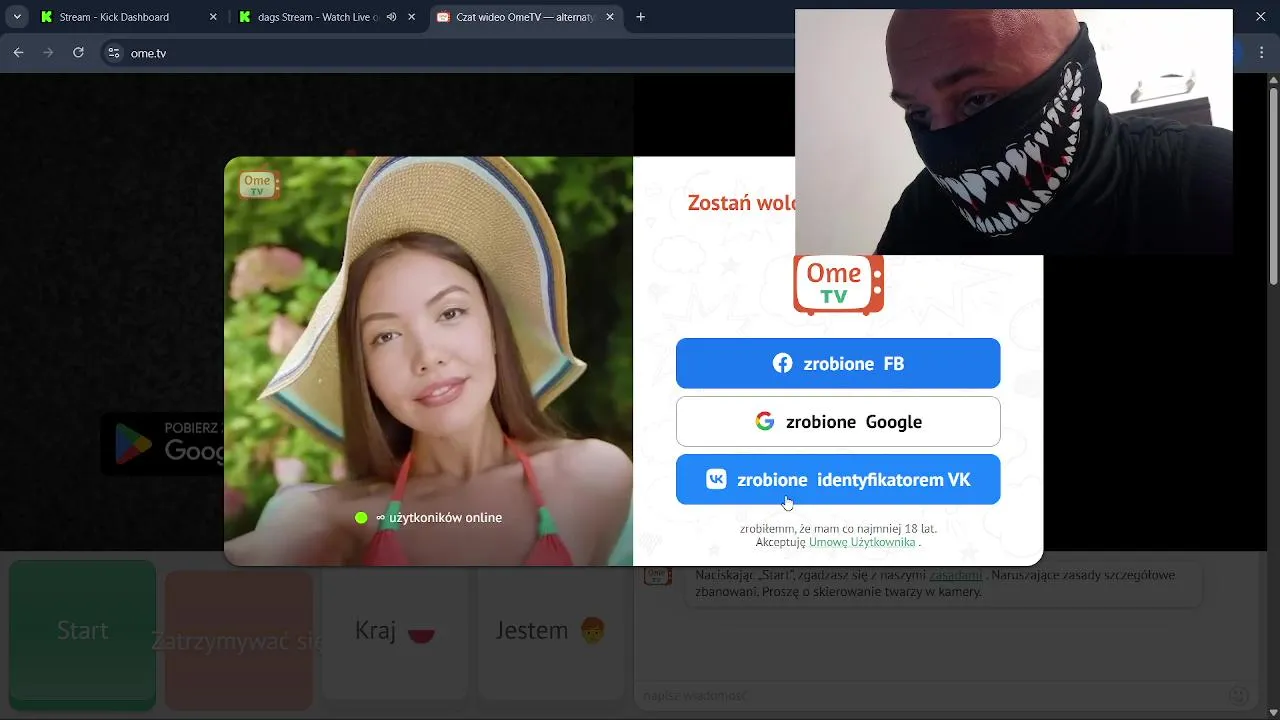The width and height of the screenshot is (1280, 720).
Task: Open the tab search dropdown arrow
Action: (x=17, y=17)
